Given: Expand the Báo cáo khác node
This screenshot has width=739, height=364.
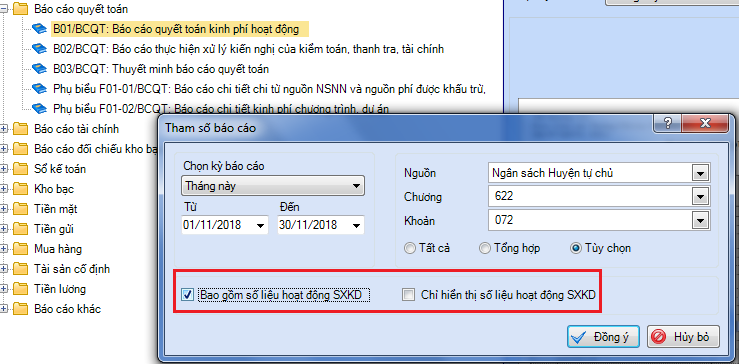Looking at the screenshot, I should pyautogui.click(x=4, y=309).
